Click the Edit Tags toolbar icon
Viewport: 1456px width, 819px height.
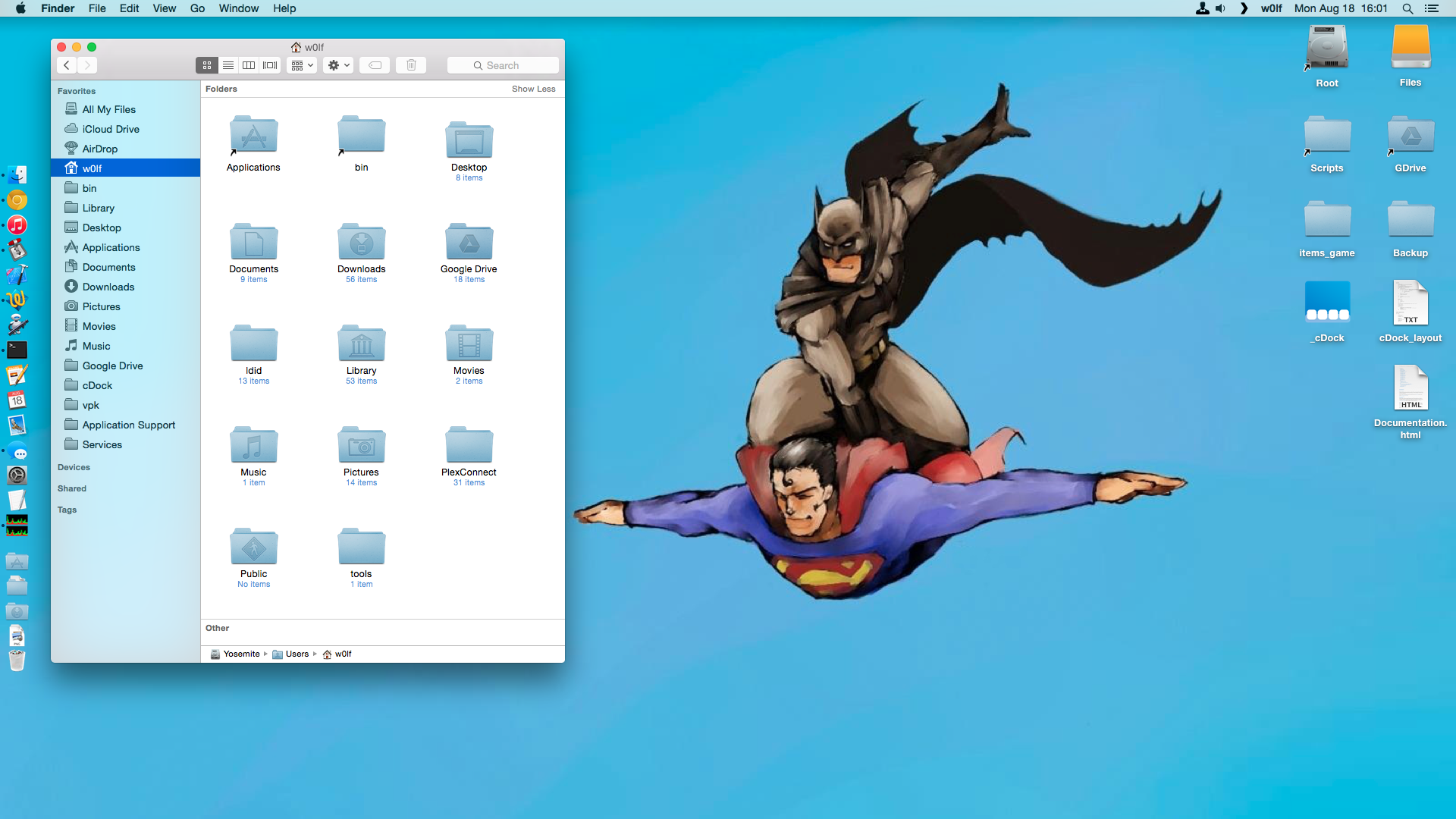coord(375,65)
